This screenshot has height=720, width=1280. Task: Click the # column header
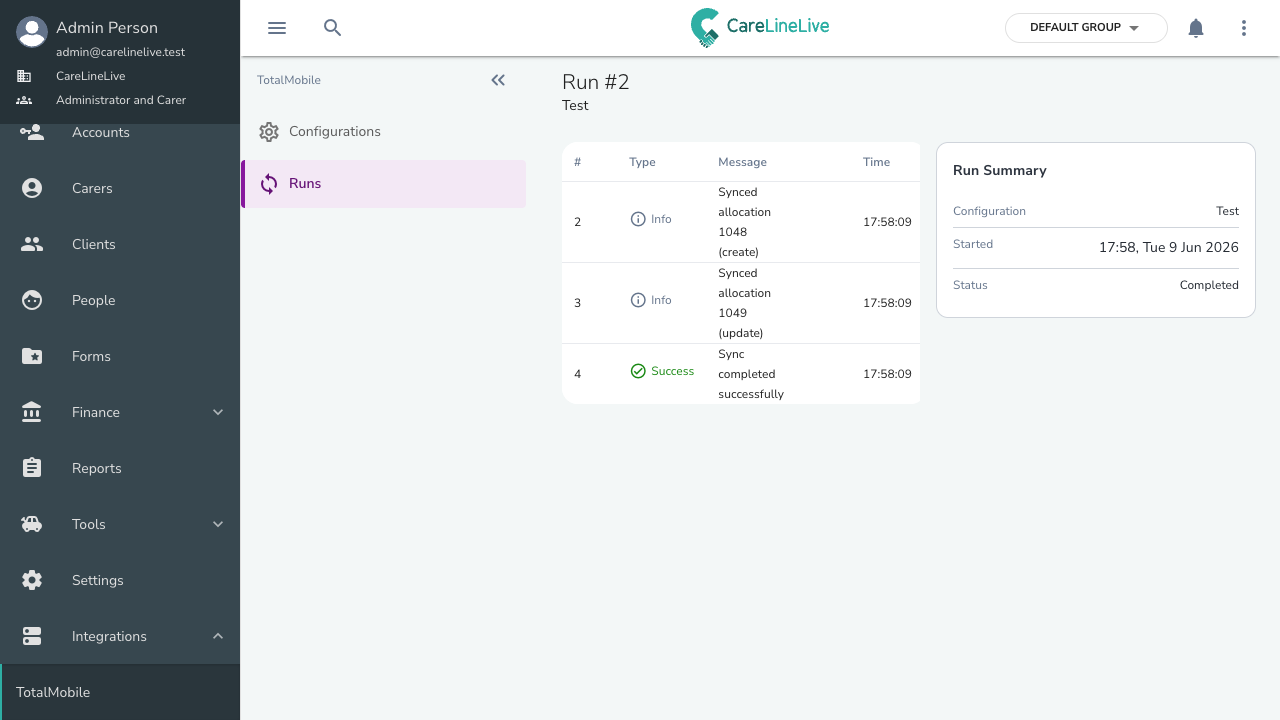tap(578, 162)
